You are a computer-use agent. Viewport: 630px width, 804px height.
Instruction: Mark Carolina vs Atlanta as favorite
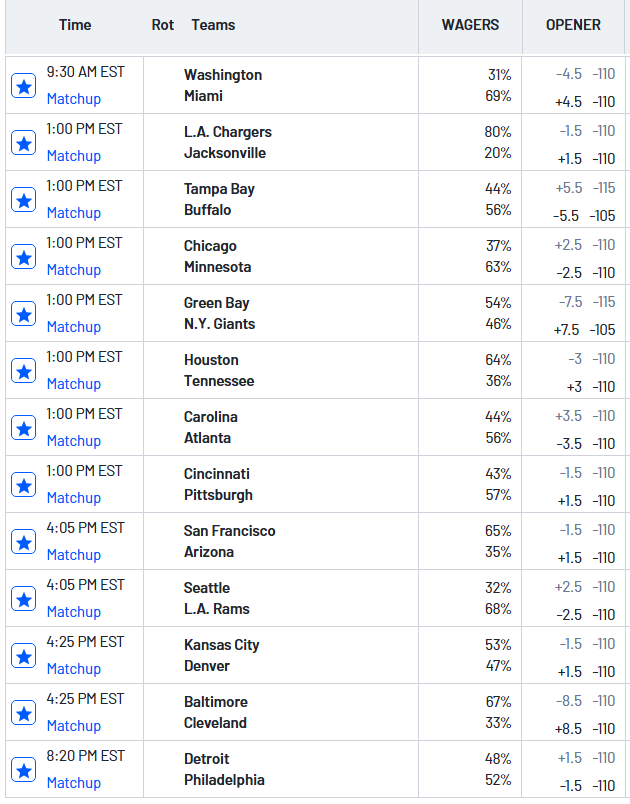[24, 428]
